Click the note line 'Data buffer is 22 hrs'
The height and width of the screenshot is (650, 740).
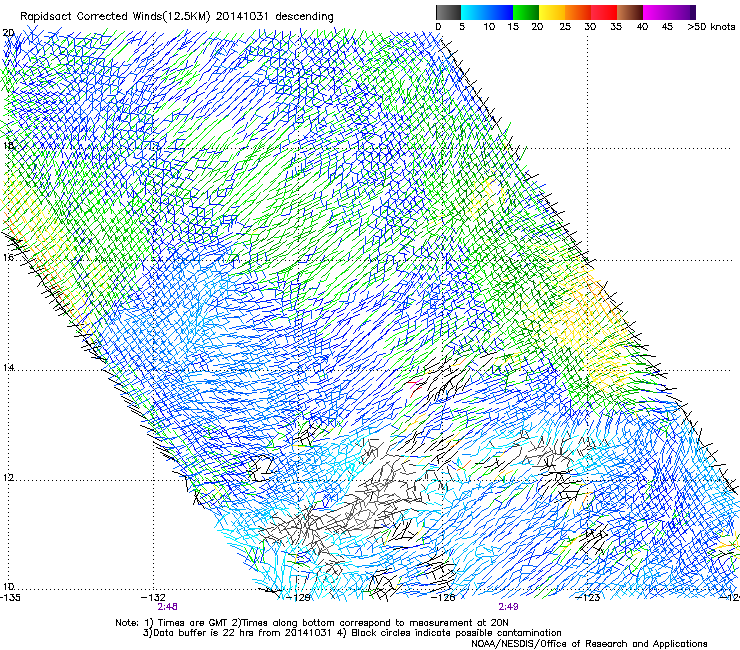click(352, 633)
